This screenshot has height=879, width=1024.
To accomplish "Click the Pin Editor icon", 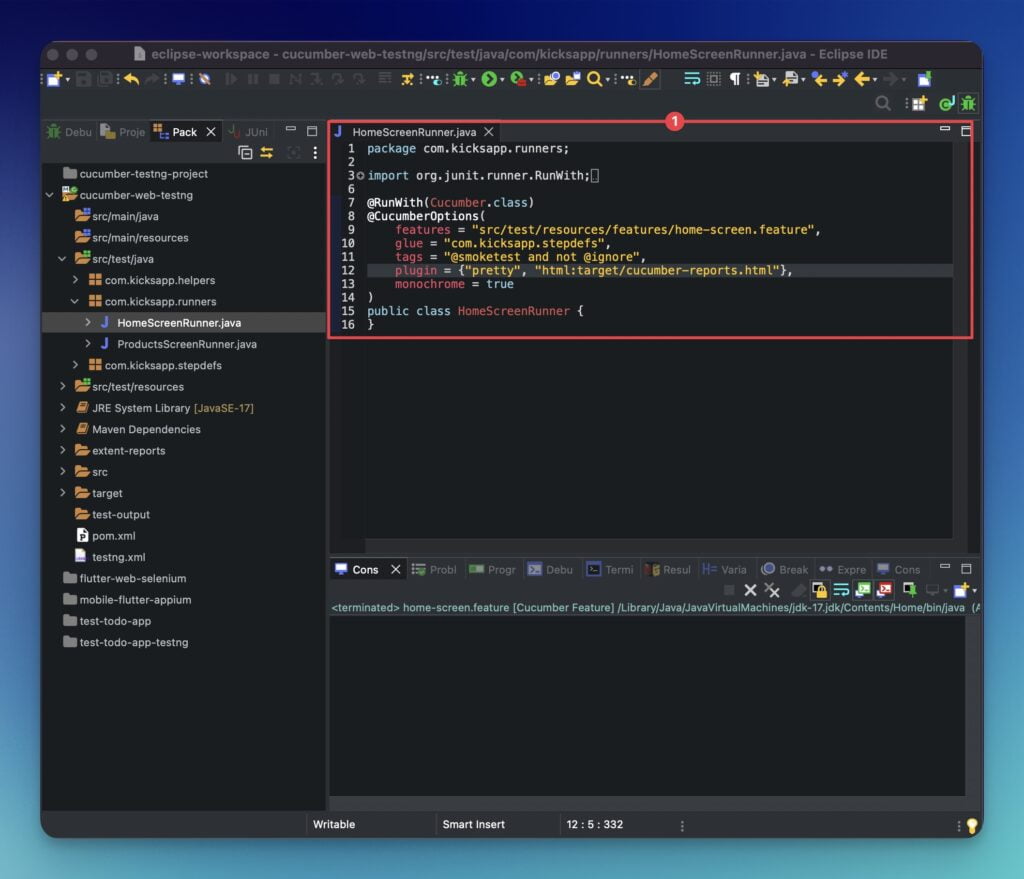I will [924, 79].
